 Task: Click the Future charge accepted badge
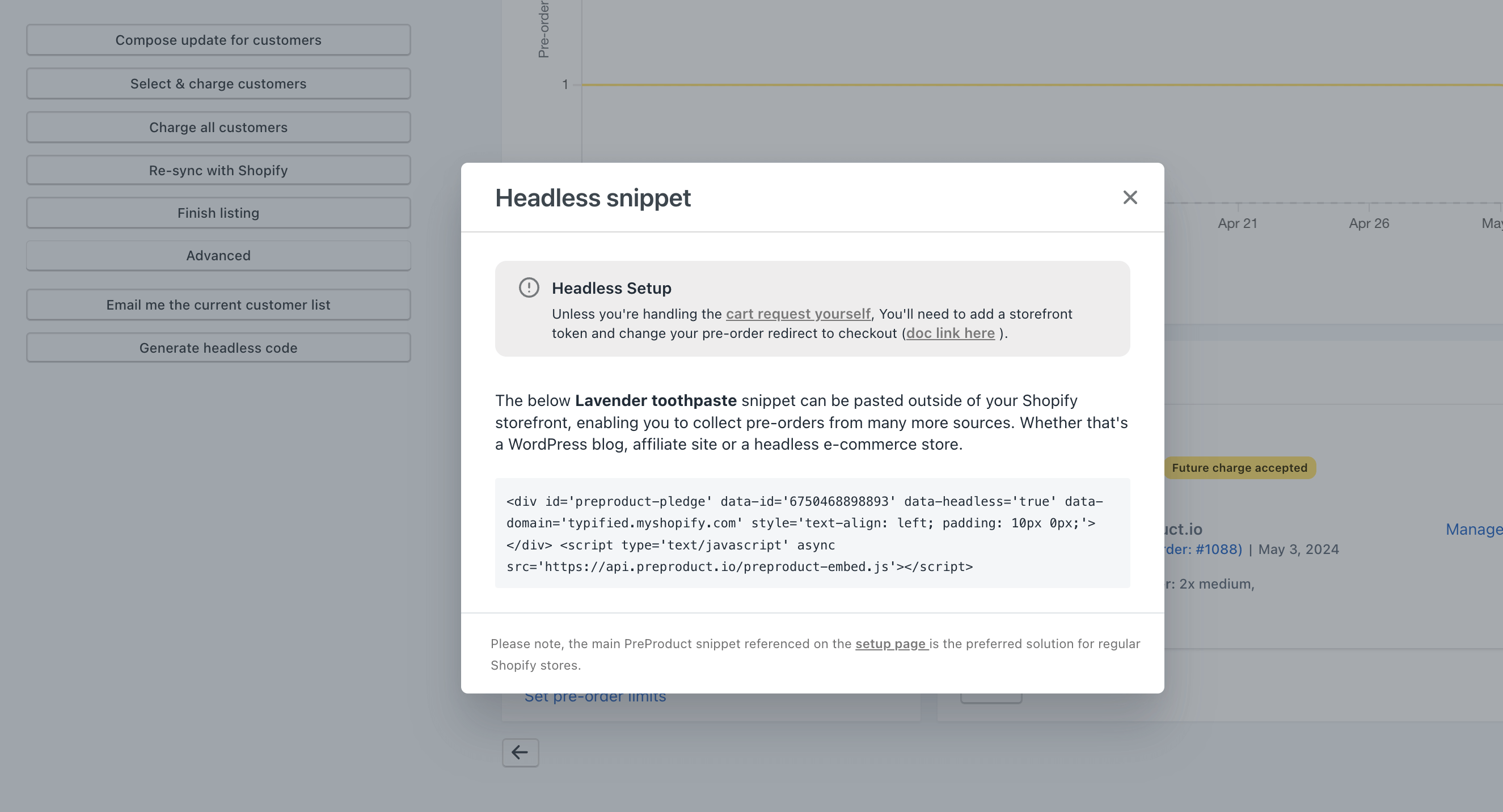[x=1239, y=468]
